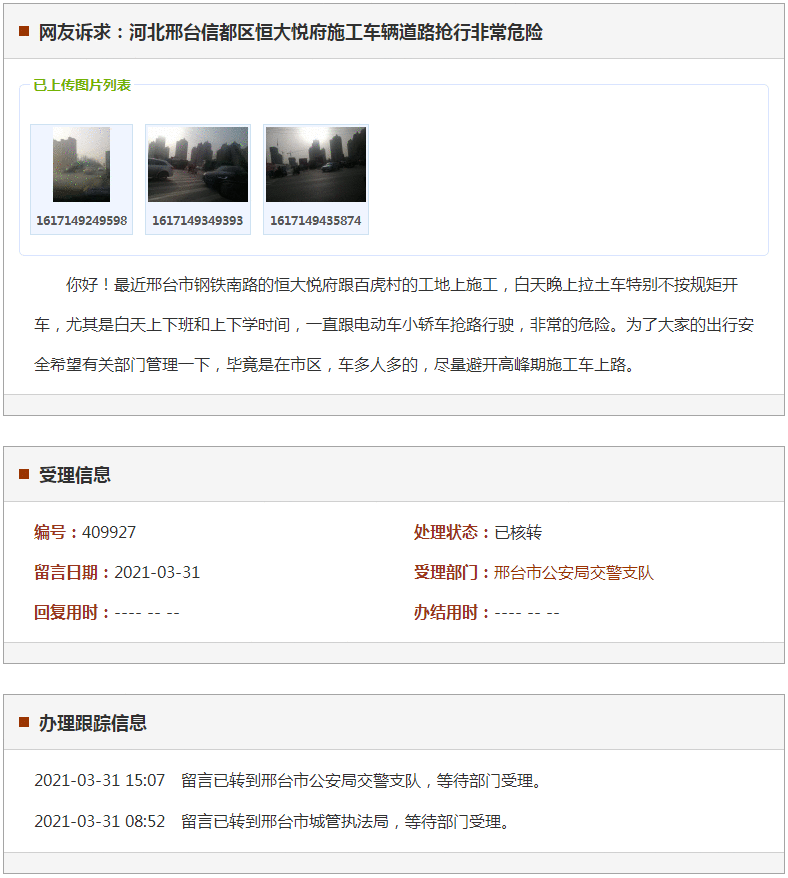Open the 邢台市公安局交警支队 department link
Image resolution: width=788 pixels, height=878 pixels.
tap(573, 573)
